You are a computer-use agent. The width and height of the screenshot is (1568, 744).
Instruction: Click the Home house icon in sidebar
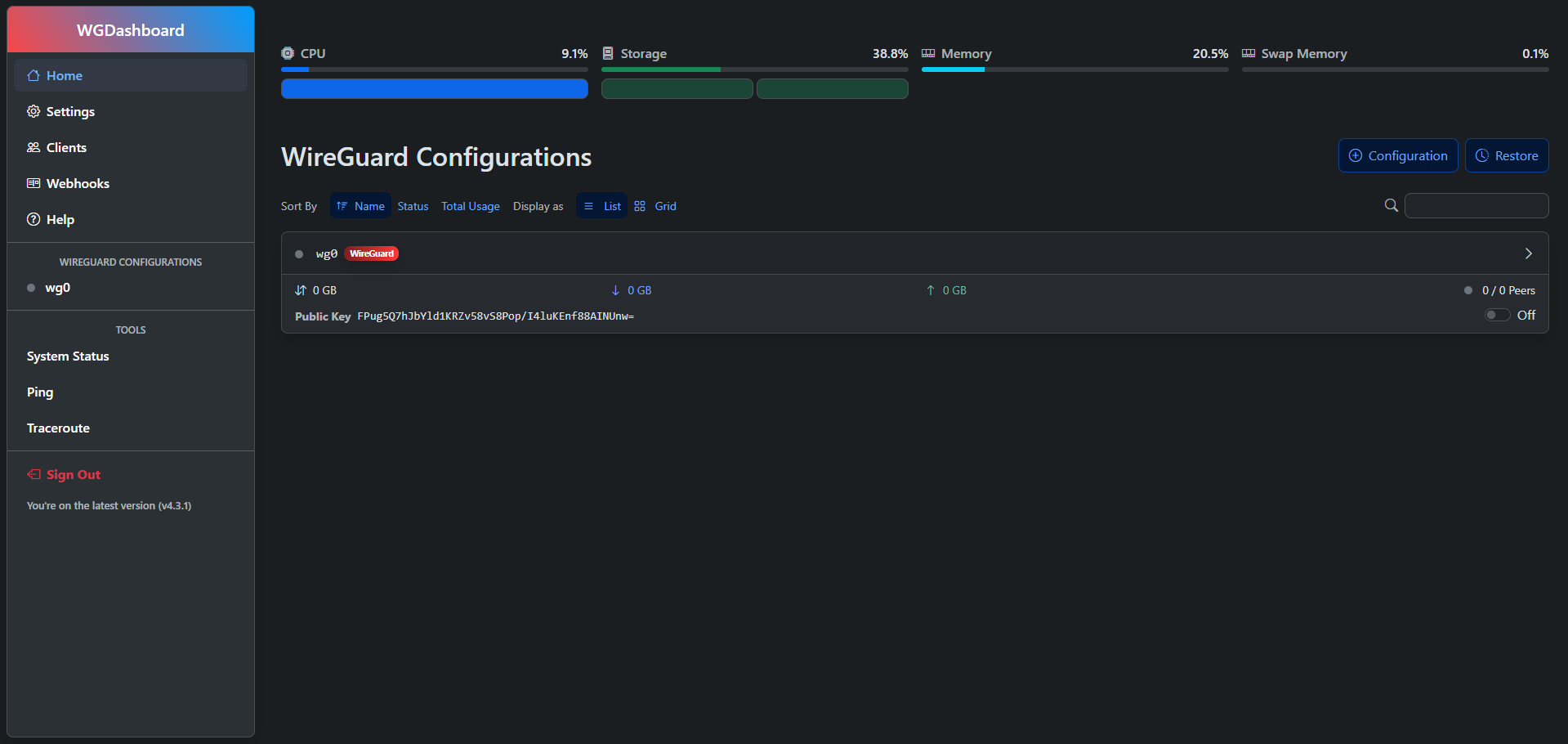(x=34, y=75)
